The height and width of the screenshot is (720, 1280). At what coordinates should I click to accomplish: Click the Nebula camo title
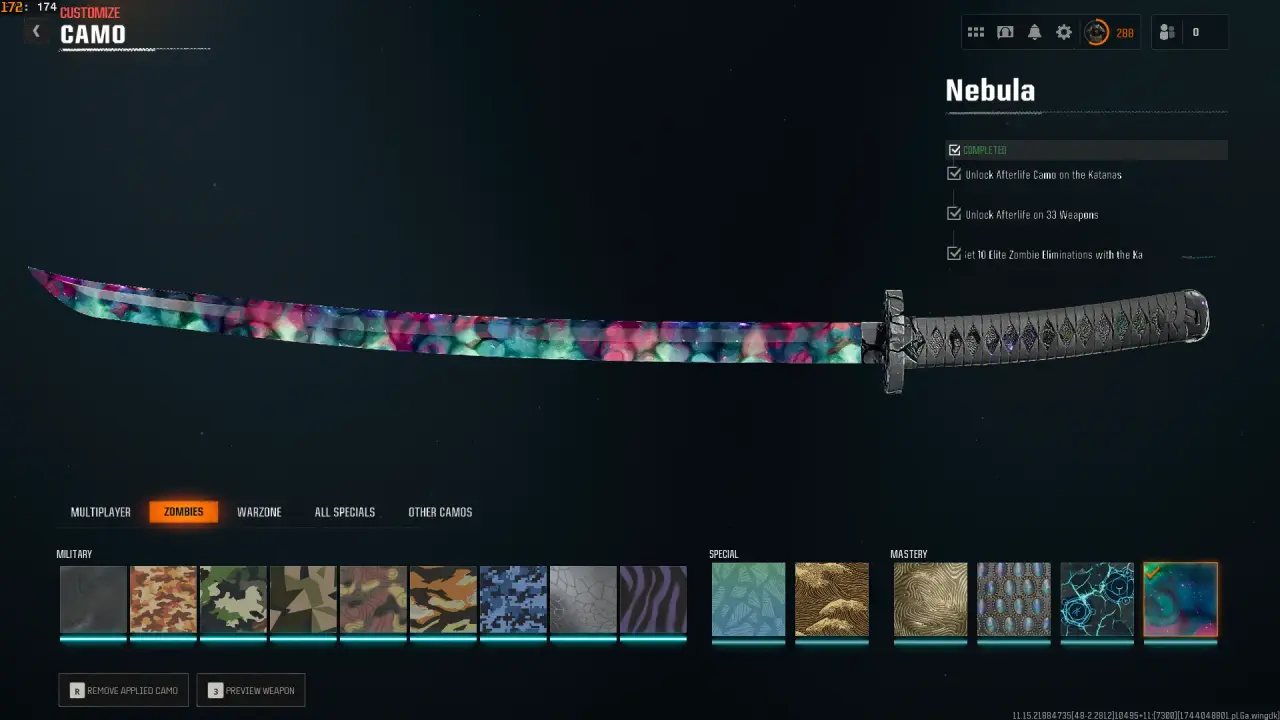click(990, 90)
